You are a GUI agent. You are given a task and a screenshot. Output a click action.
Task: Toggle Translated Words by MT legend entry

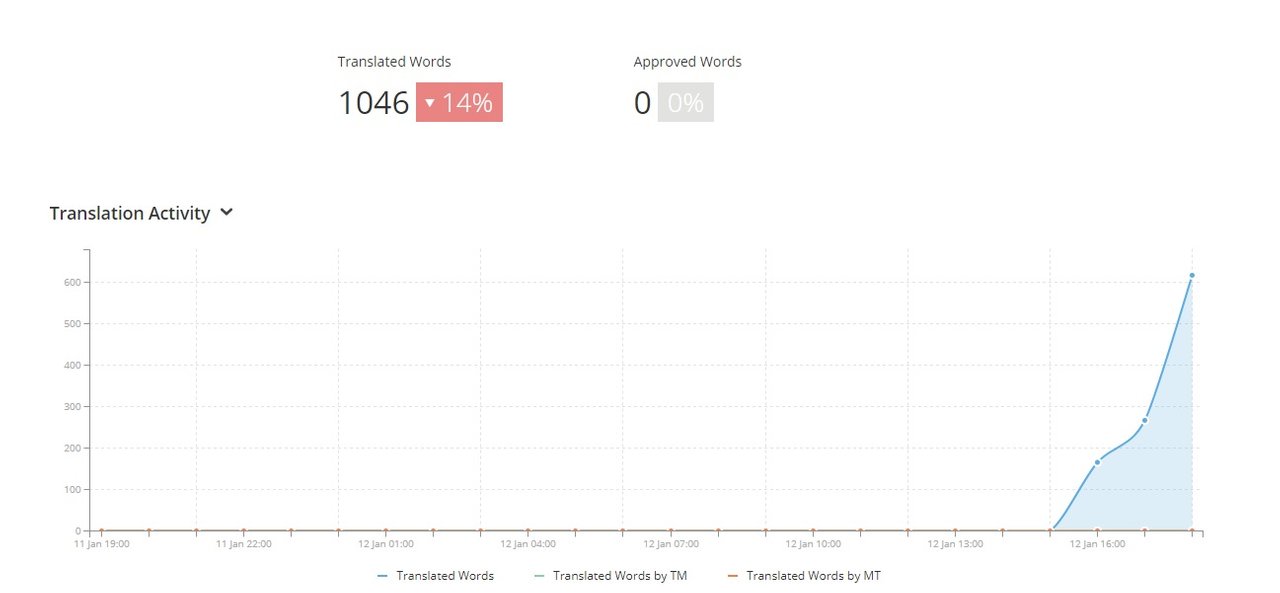813,576
